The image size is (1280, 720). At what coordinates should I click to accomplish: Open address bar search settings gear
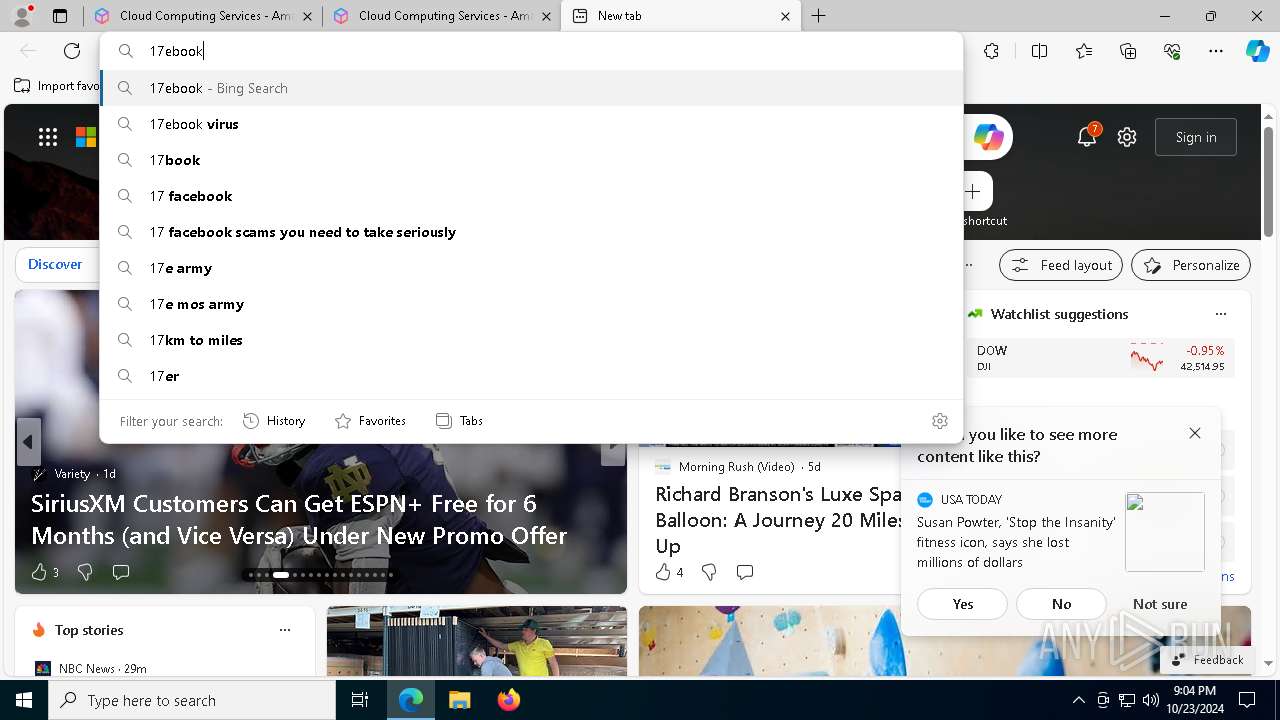point(939,421)
